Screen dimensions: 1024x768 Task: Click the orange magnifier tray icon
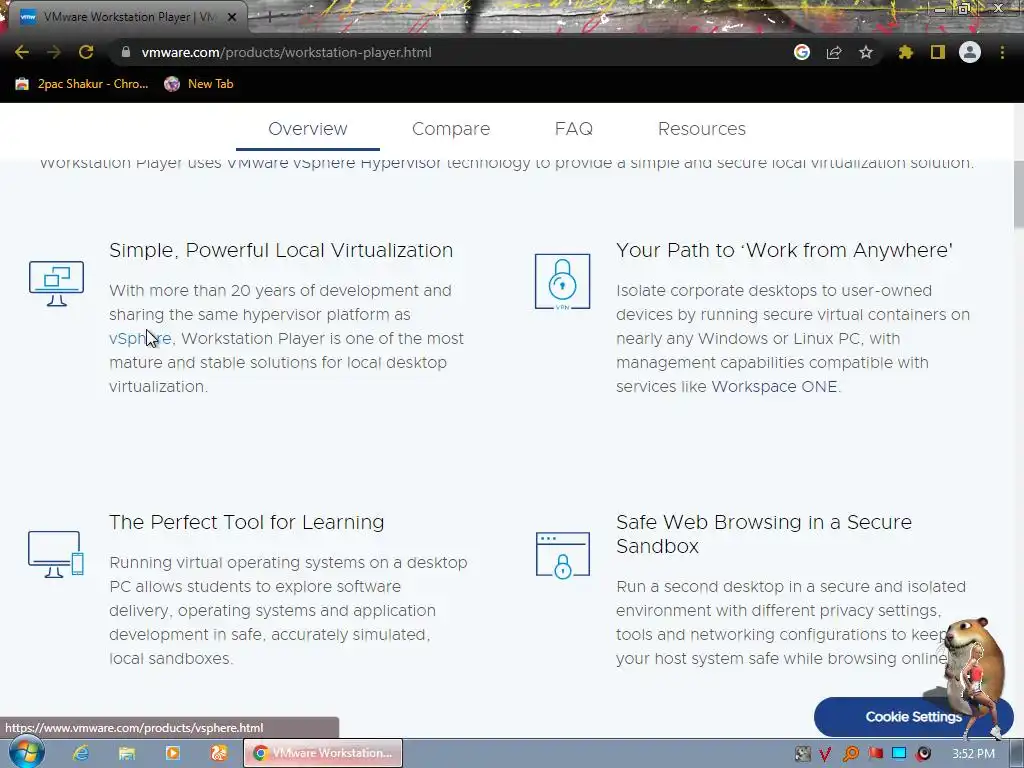coord(850,754)
